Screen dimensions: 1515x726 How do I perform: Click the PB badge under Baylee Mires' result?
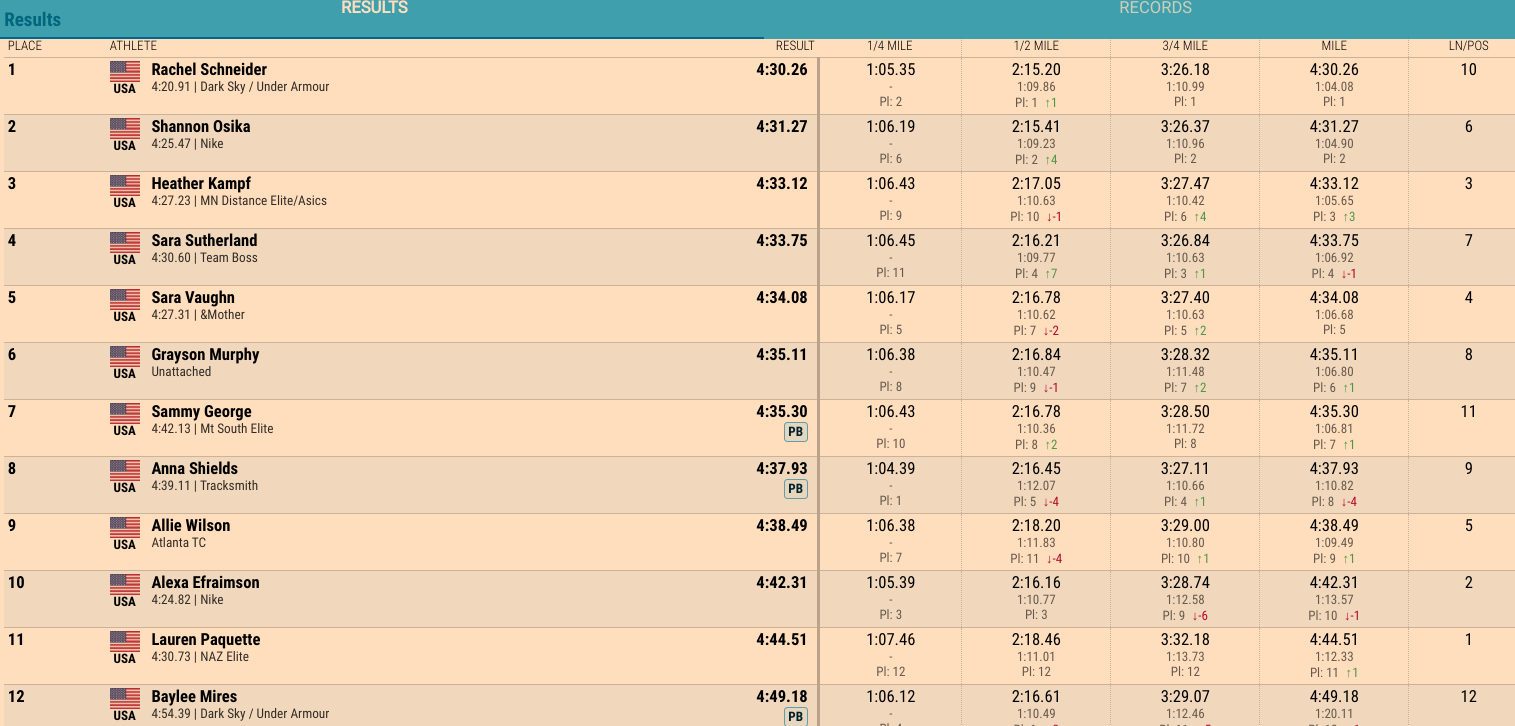[x=795, y=717]
